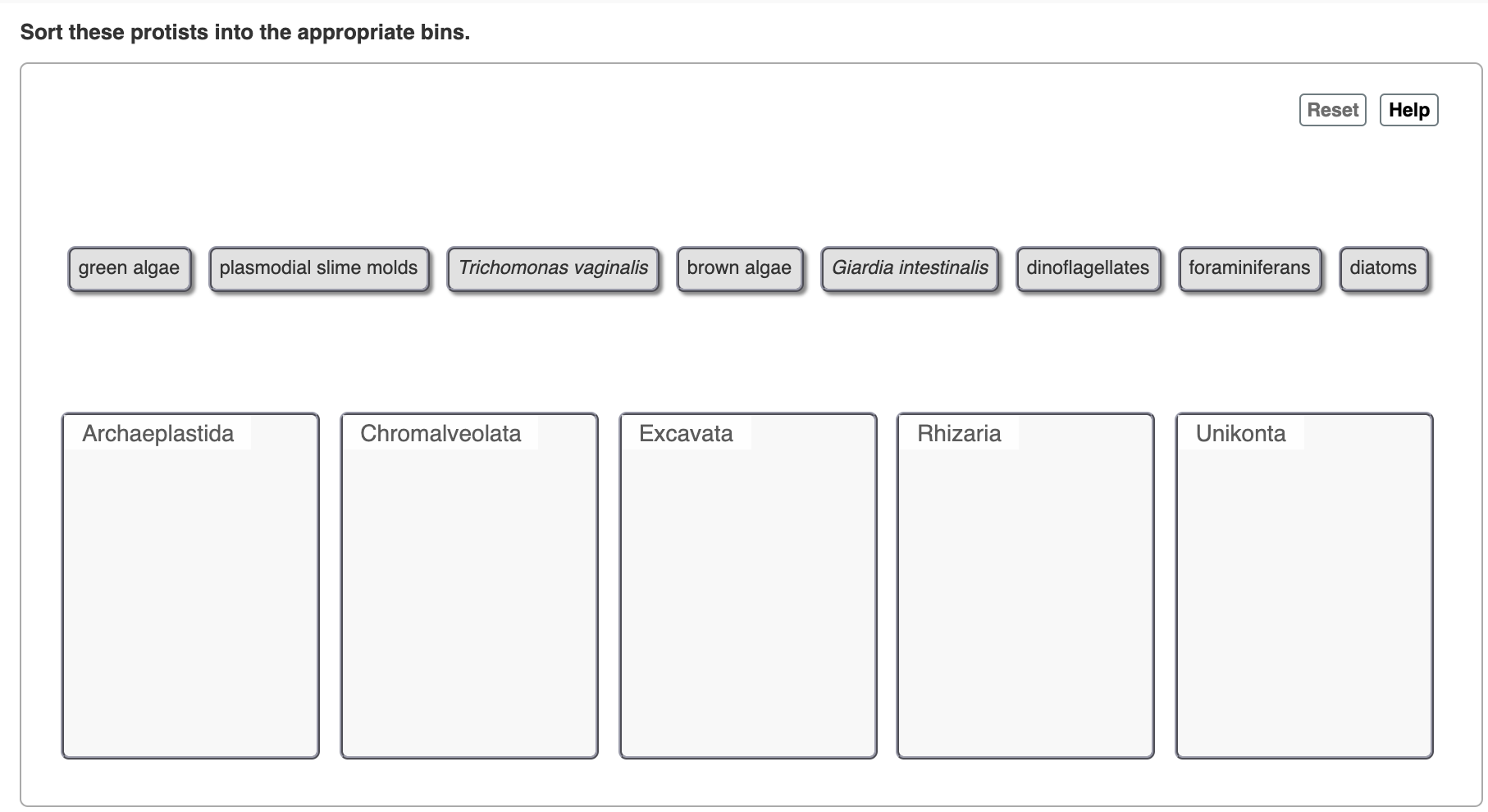Select the brown algae tile

coord(739,267)
